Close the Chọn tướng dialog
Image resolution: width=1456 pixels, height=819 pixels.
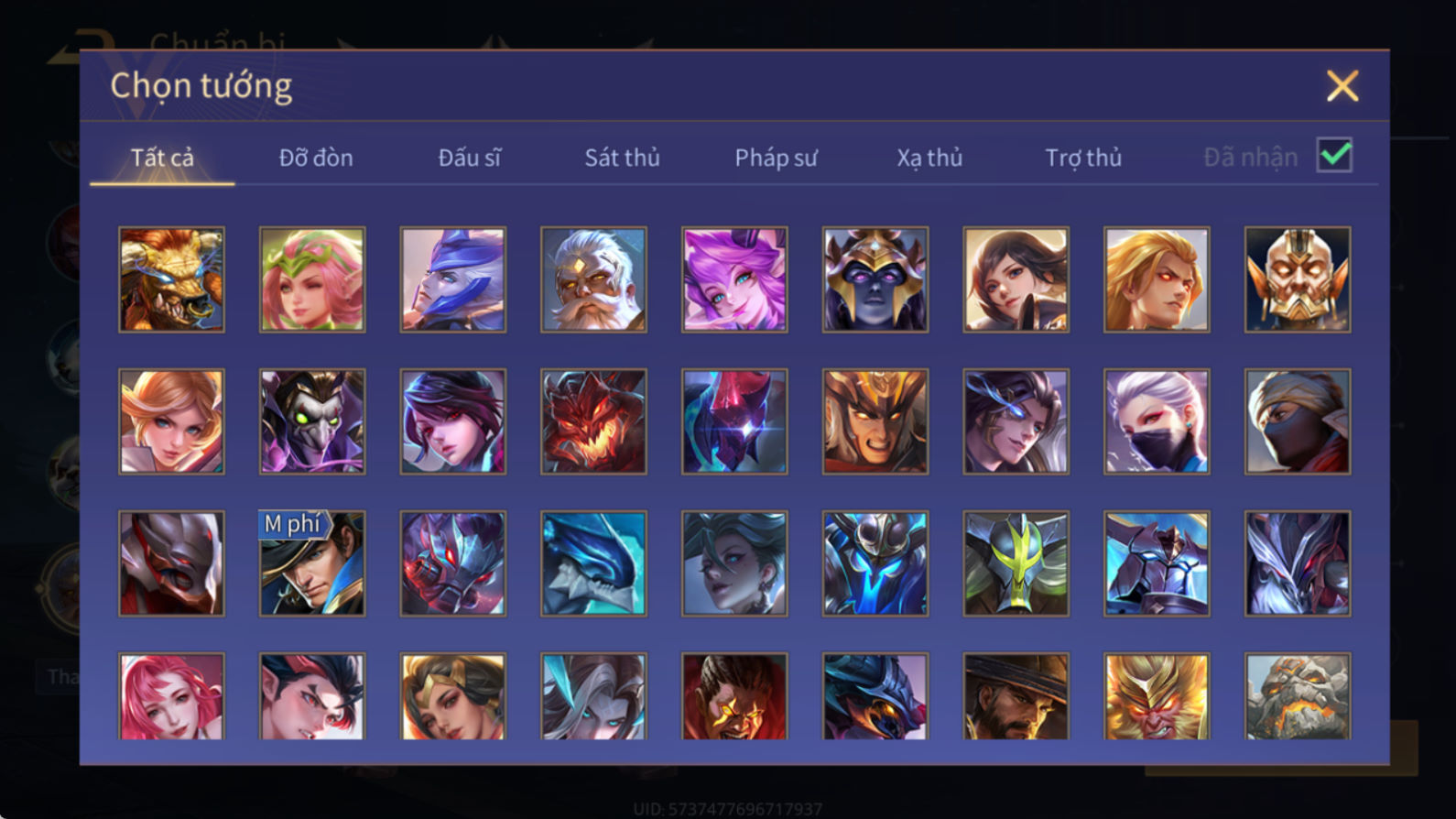tap(1342, 86)
